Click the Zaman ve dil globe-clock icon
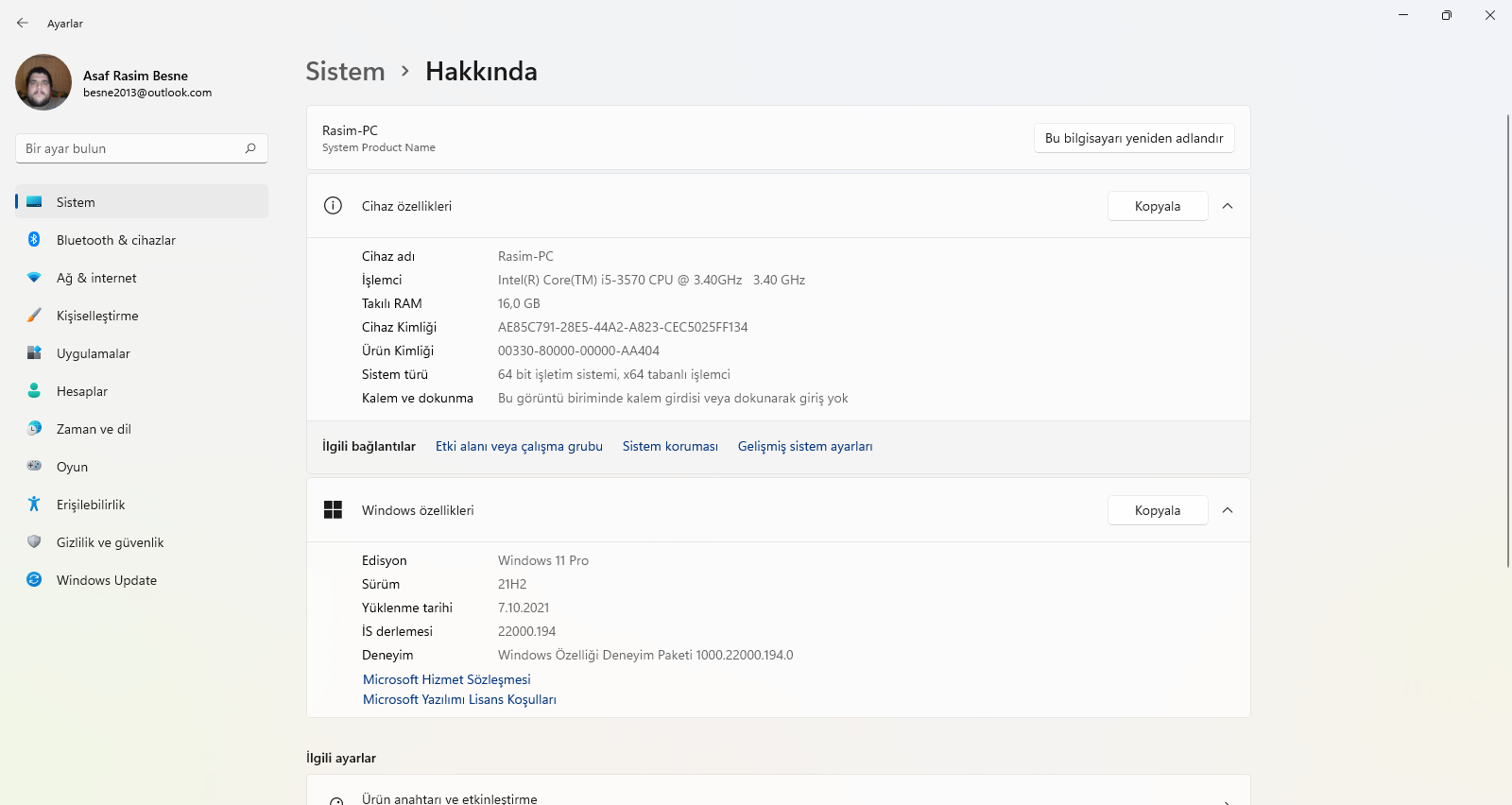1512x805 pixels. [x=34, y=428]
